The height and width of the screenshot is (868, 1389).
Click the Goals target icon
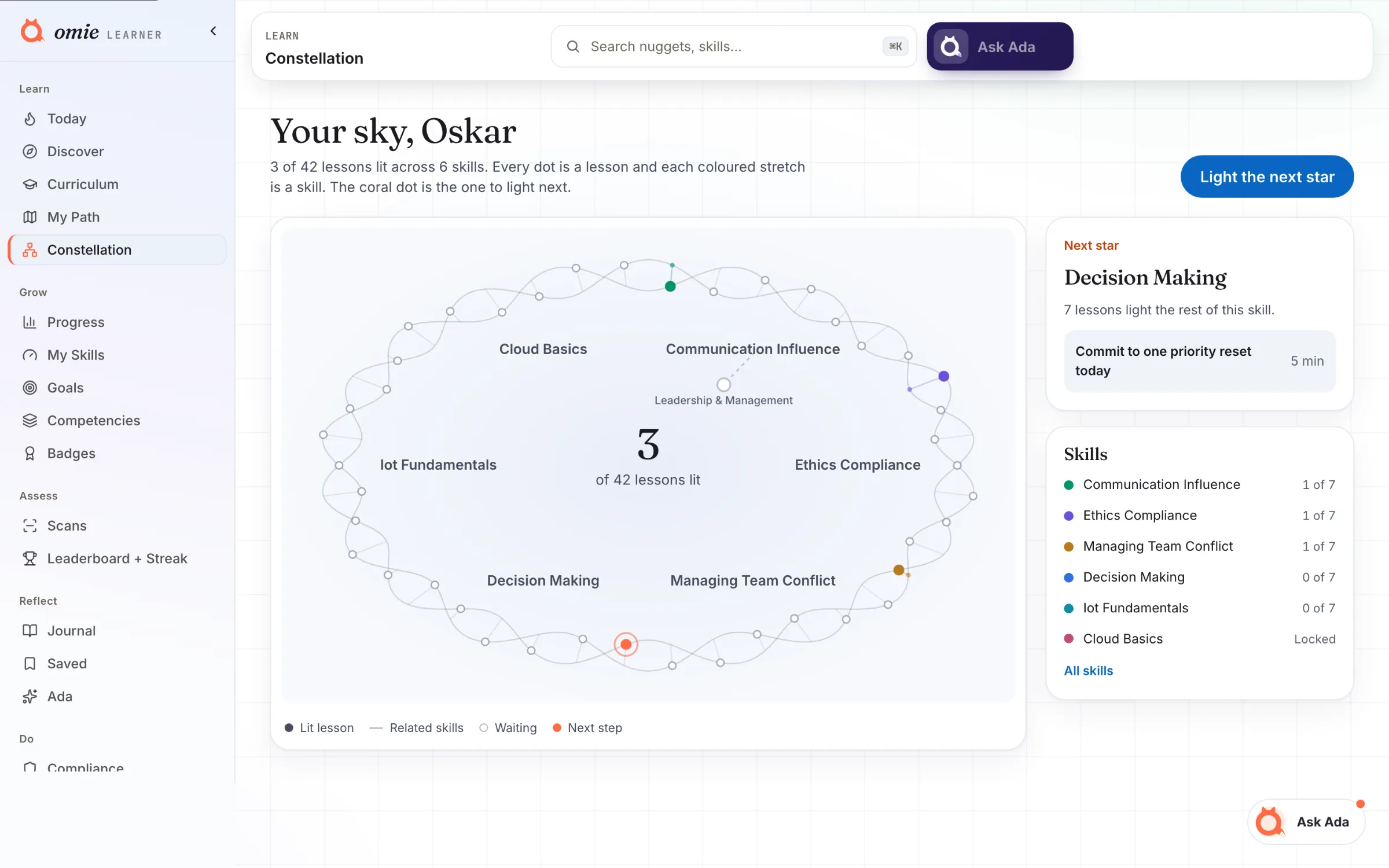coord(30,388)
